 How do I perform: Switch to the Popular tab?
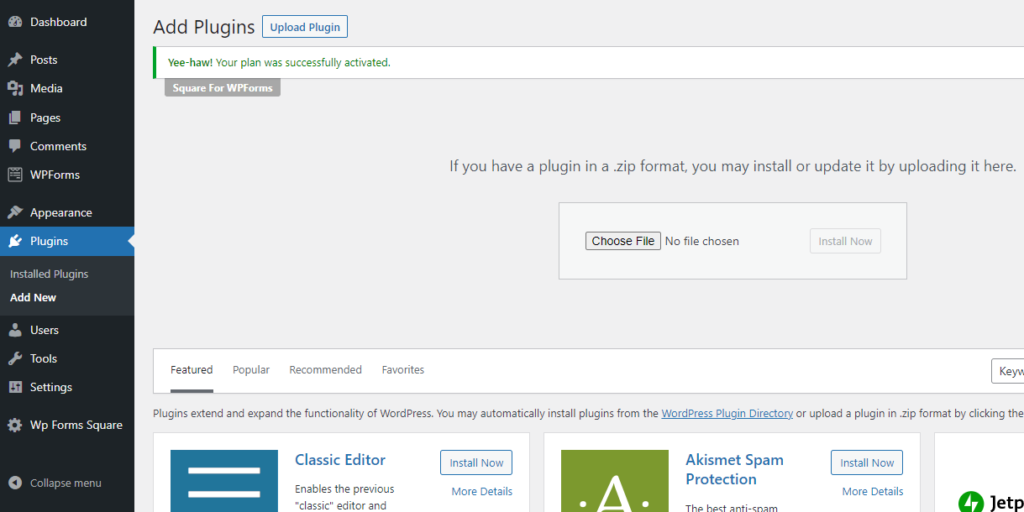(x=251, y=370)
